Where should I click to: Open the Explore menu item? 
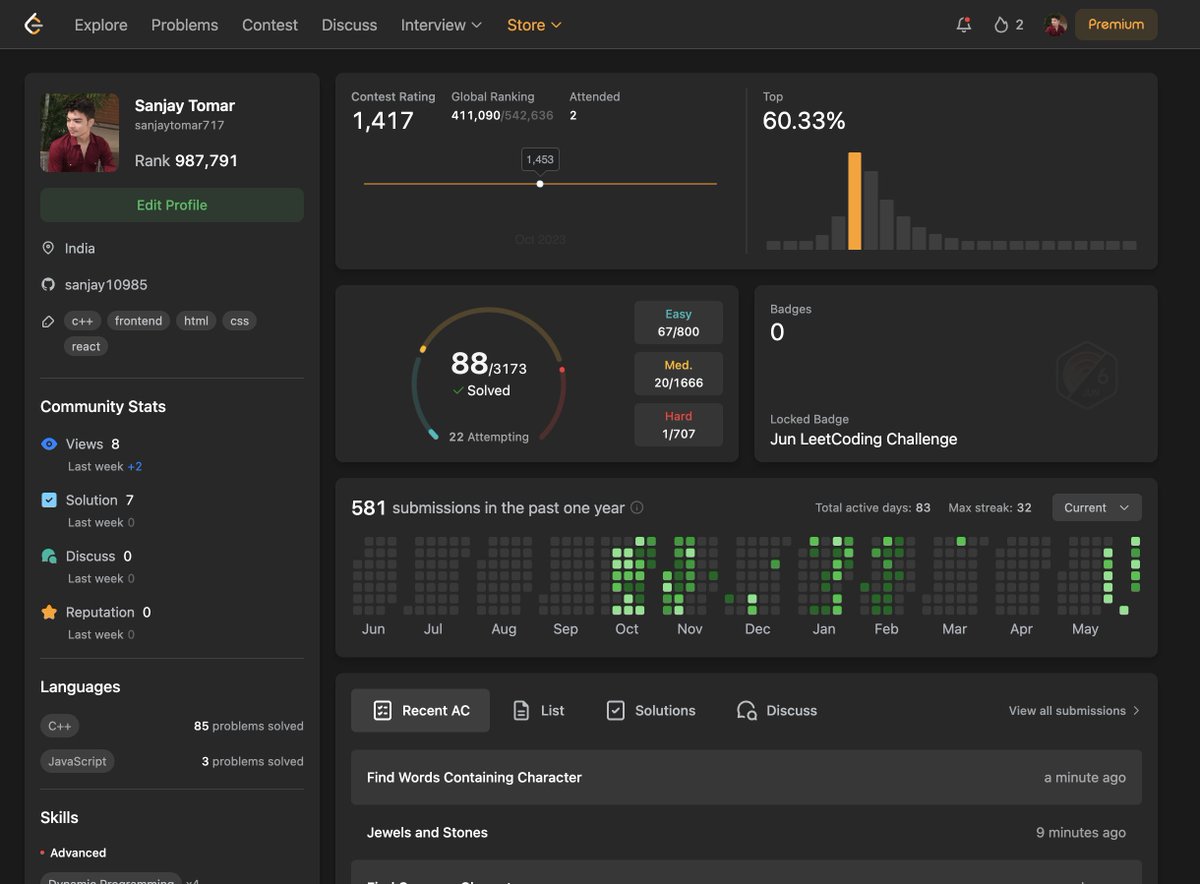[101, 25]
